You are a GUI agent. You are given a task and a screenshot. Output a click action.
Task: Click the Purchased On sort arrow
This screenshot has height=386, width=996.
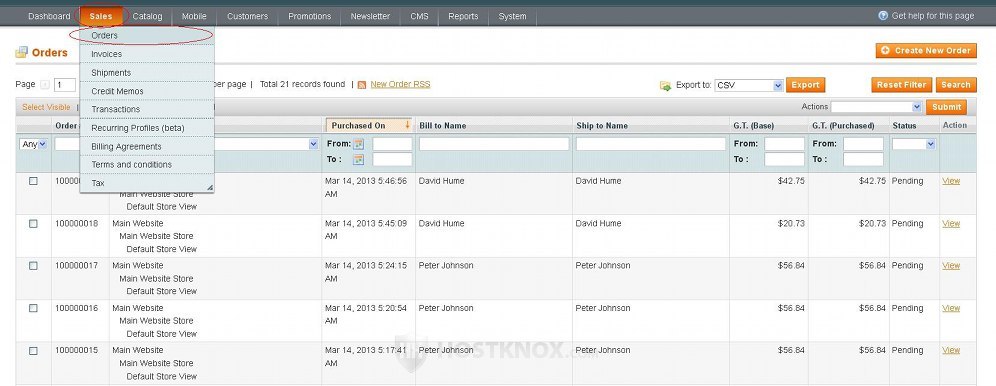tap(407, 125)
